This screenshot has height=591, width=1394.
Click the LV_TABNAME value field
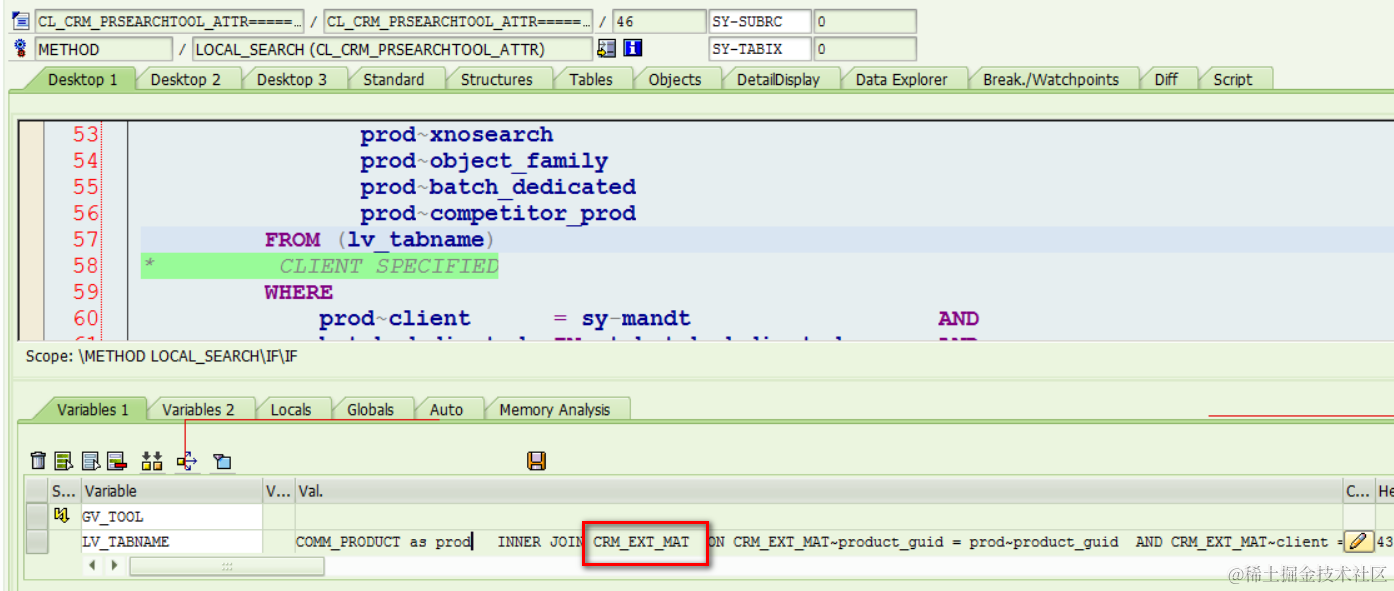pyautogui.click(x=818, y=541)
